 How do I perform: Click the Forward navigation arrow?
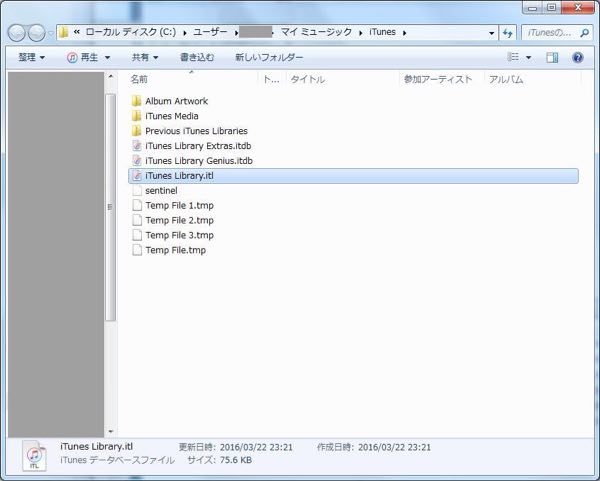[x=37, y=33]
